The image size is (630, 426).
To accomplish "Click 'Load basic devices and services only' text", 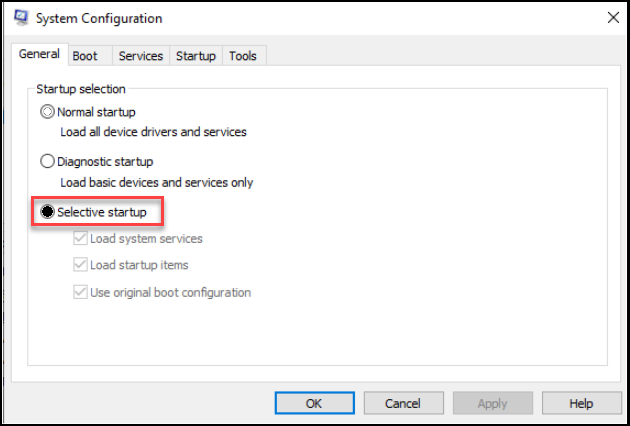I will (157, 182).
